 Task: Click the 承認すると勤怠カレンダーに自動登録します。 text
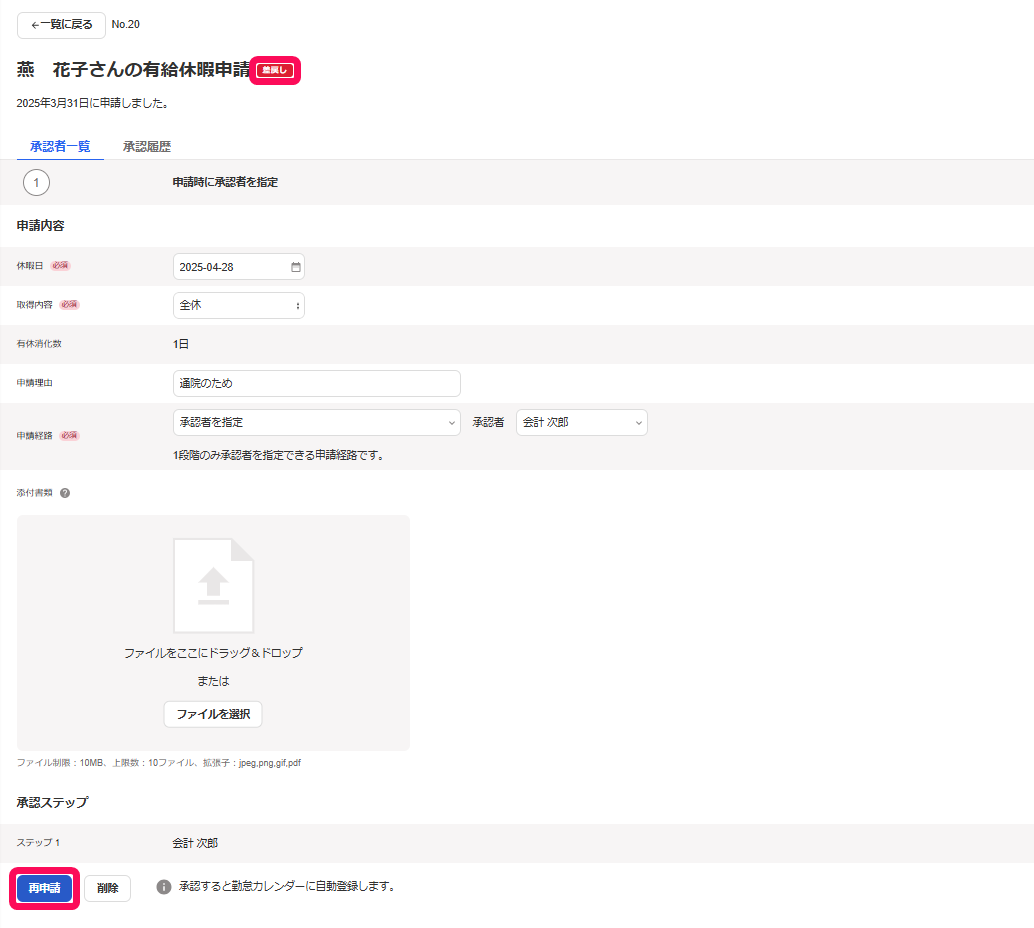[x=287, y=886]
